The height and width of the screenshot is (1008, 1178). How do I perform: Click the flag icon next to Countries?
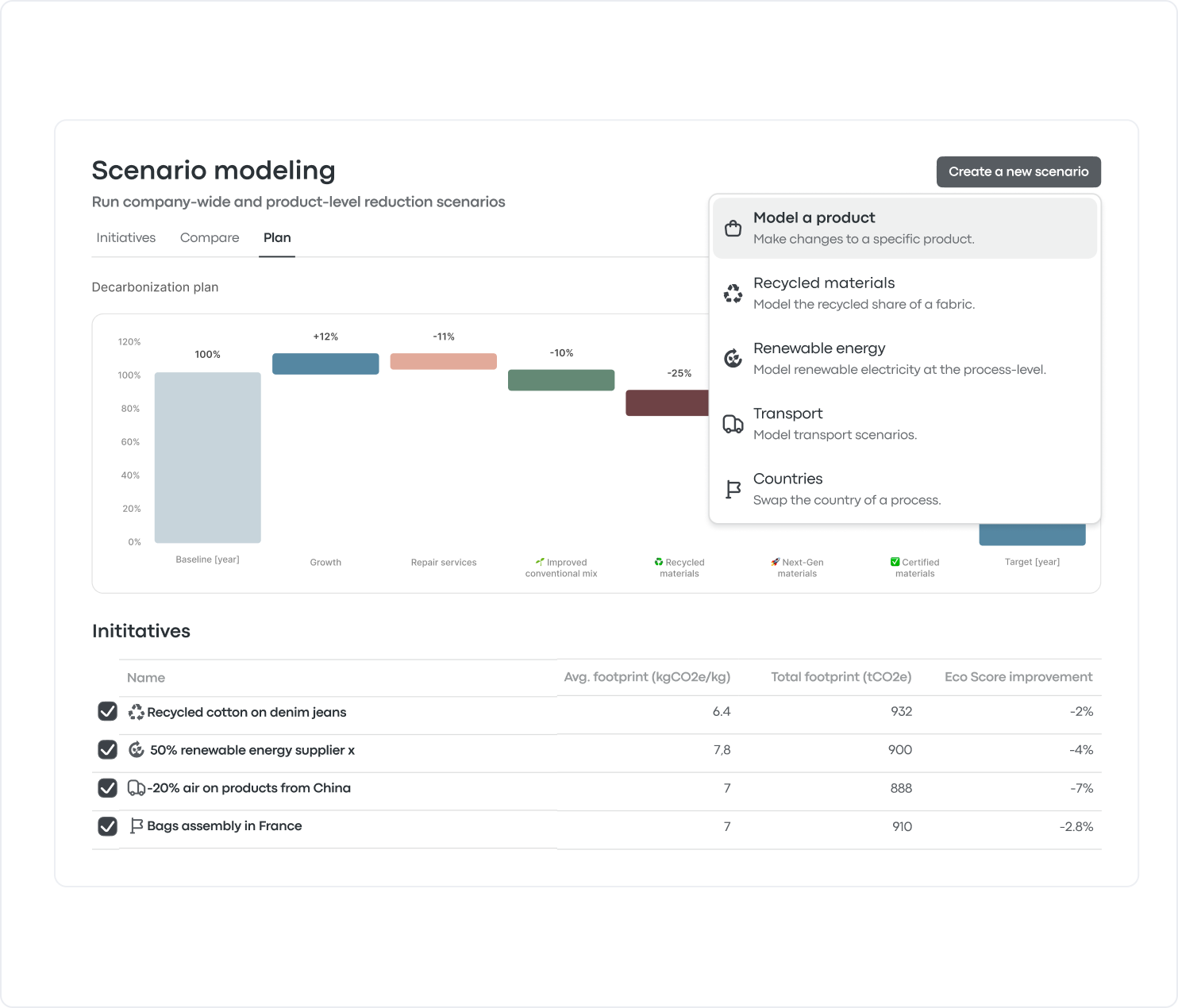(733, 489)
